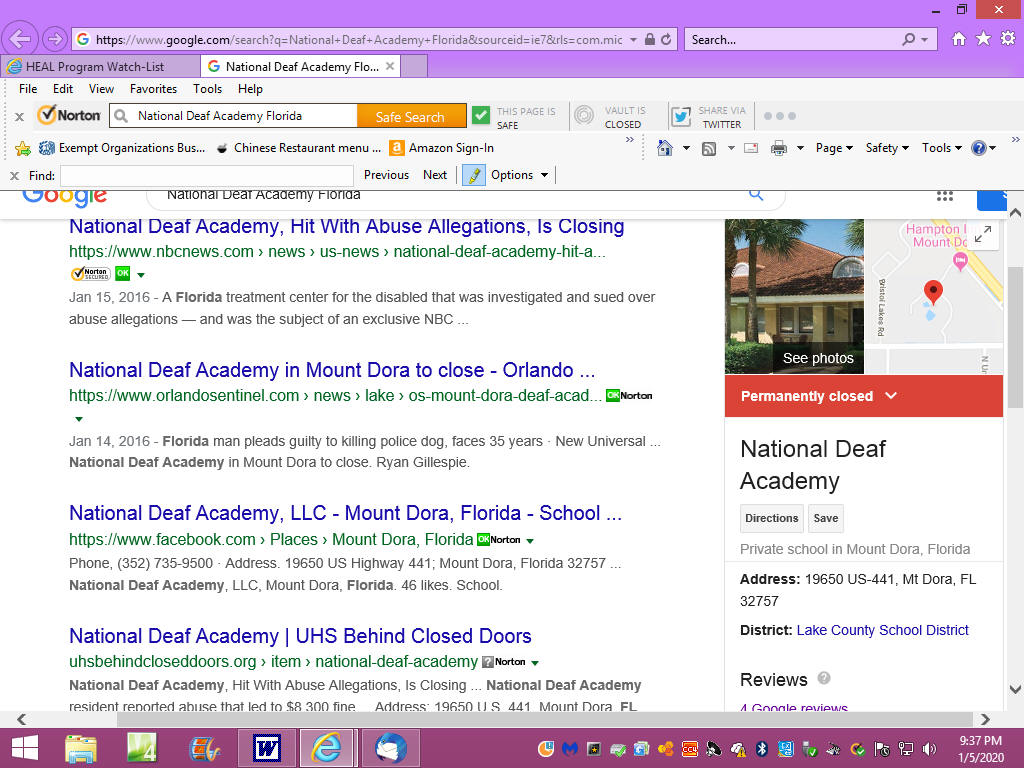The image size is (1024, 768).
Task: Open the Windows Start button
Action: (x=25, y=748)
